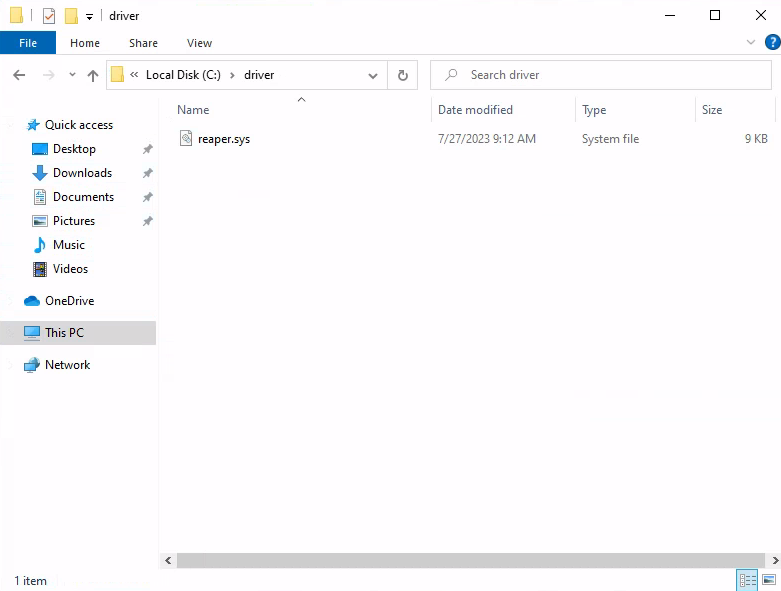Click the New folder quick access icon
Screen dimensions: 781x591
(71, 16)
